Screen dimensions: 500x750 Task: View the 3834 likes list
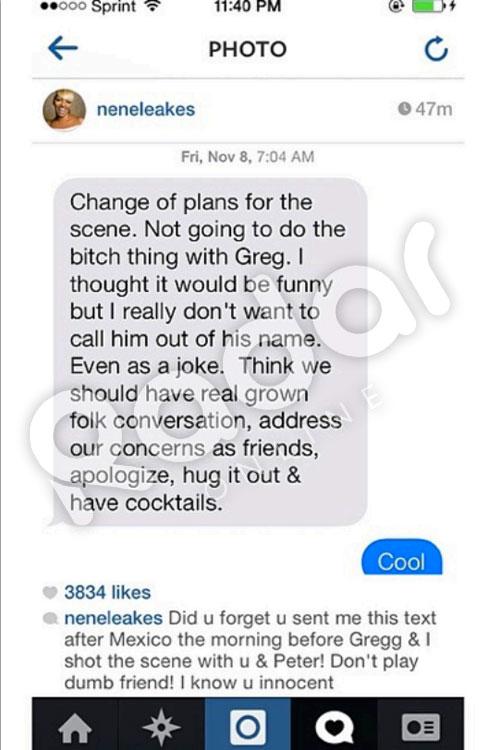(x=108, y=592)
